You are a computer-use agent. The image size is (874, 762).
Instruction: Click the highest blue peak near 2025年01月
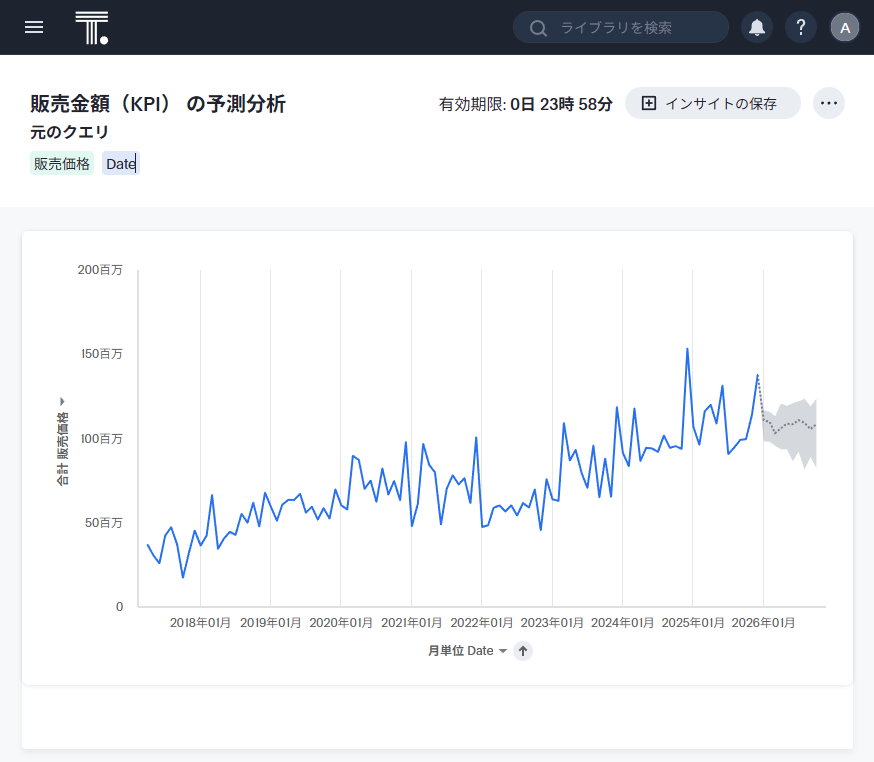pos(687,350)
